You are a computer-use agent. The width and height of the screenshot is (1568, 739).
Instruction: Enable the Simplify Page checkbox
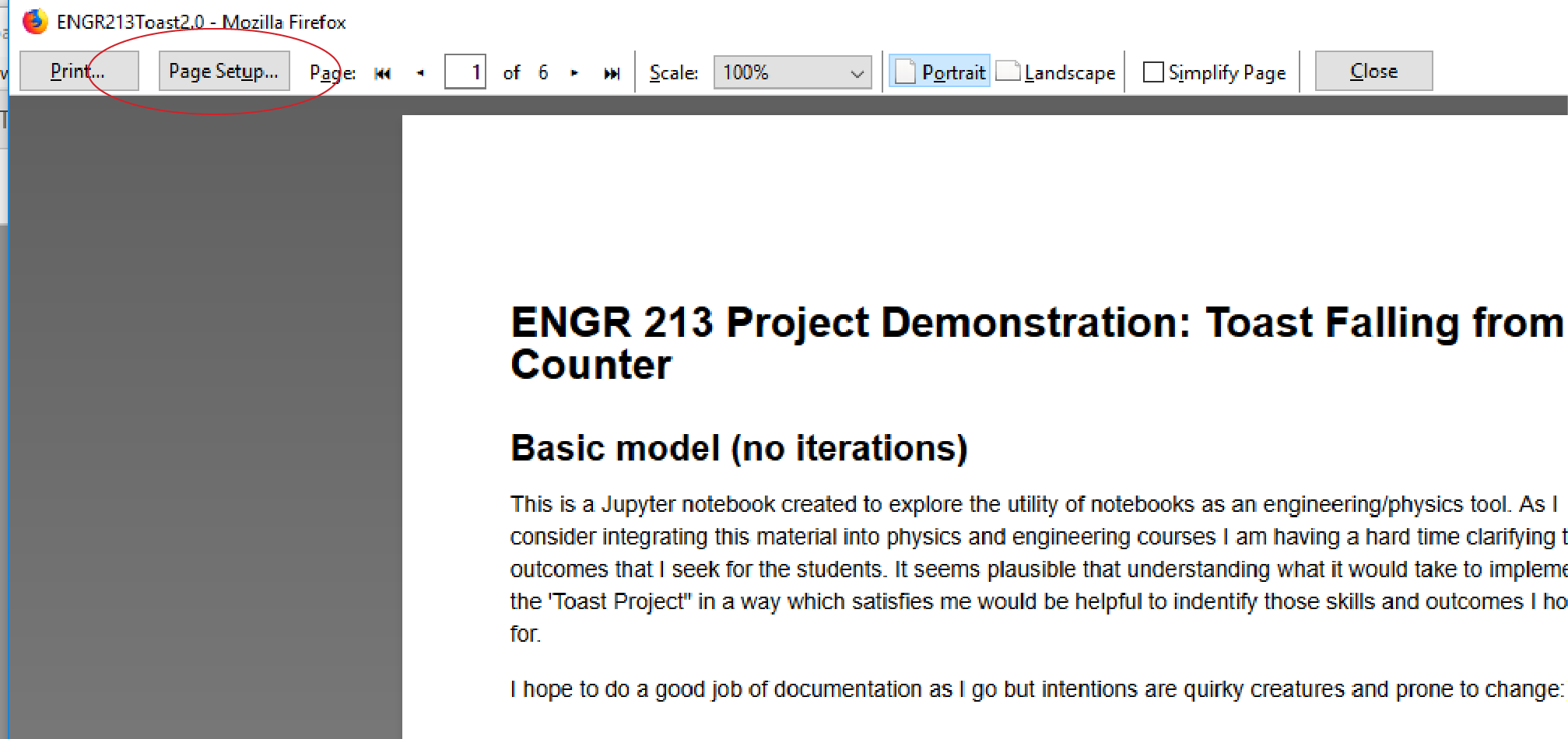tap(1152, 72)
